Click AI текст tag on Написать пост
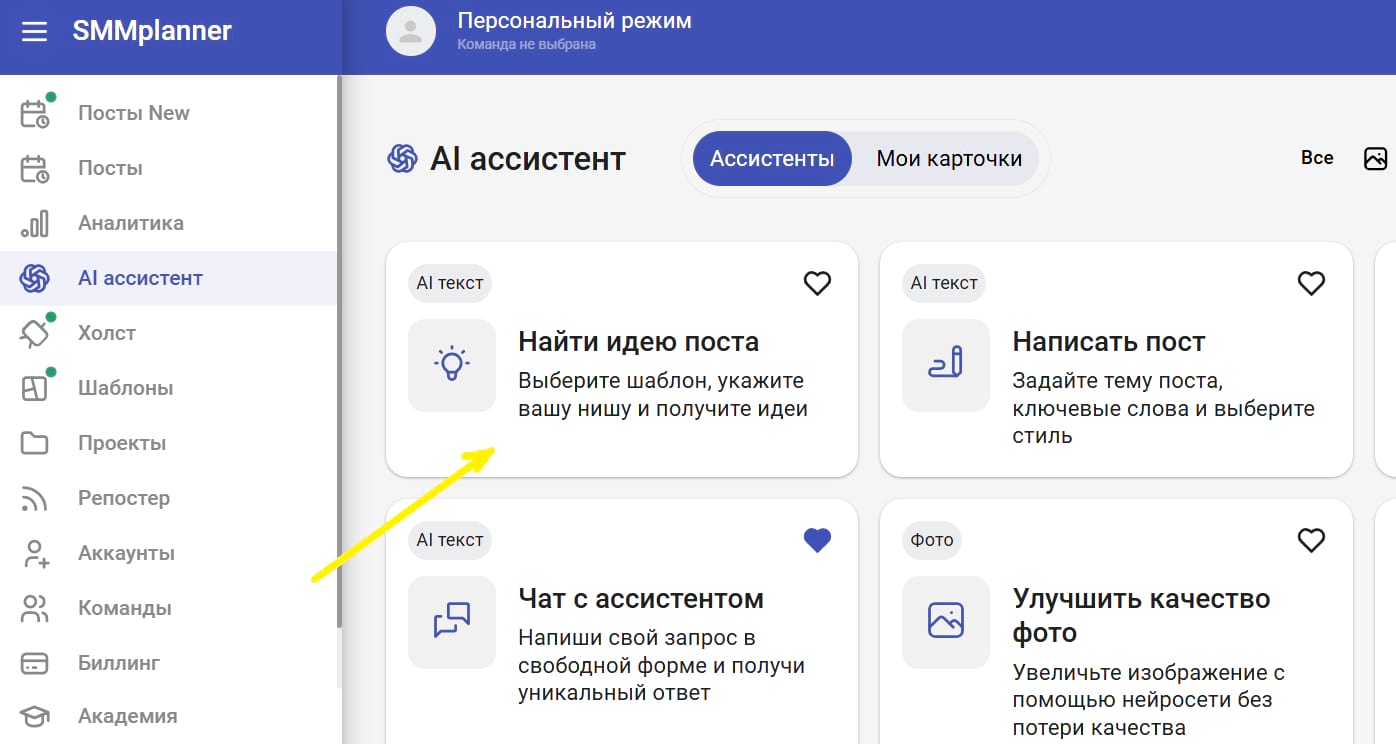 pyautogui.click(x=944, y=283)
